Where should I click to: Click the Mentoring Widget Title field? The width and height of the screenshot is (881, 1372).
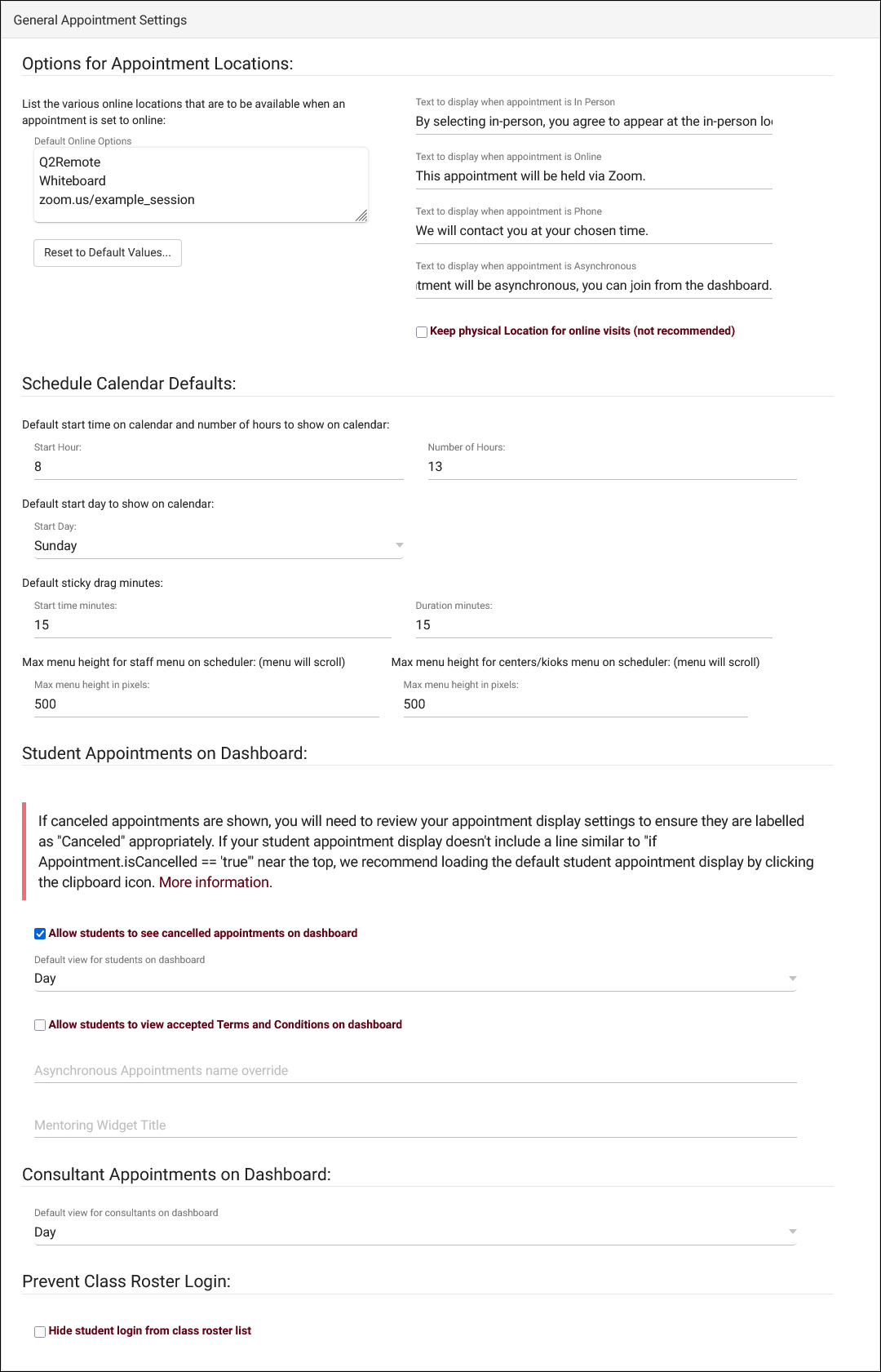tap(414, 1126)
